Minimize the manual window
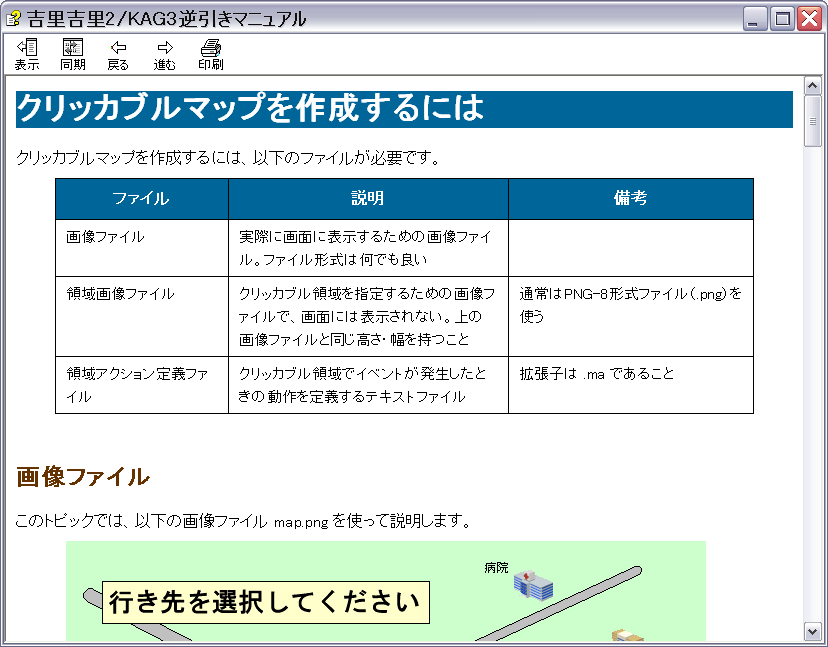The image size is (828, 647). point(756,18)
